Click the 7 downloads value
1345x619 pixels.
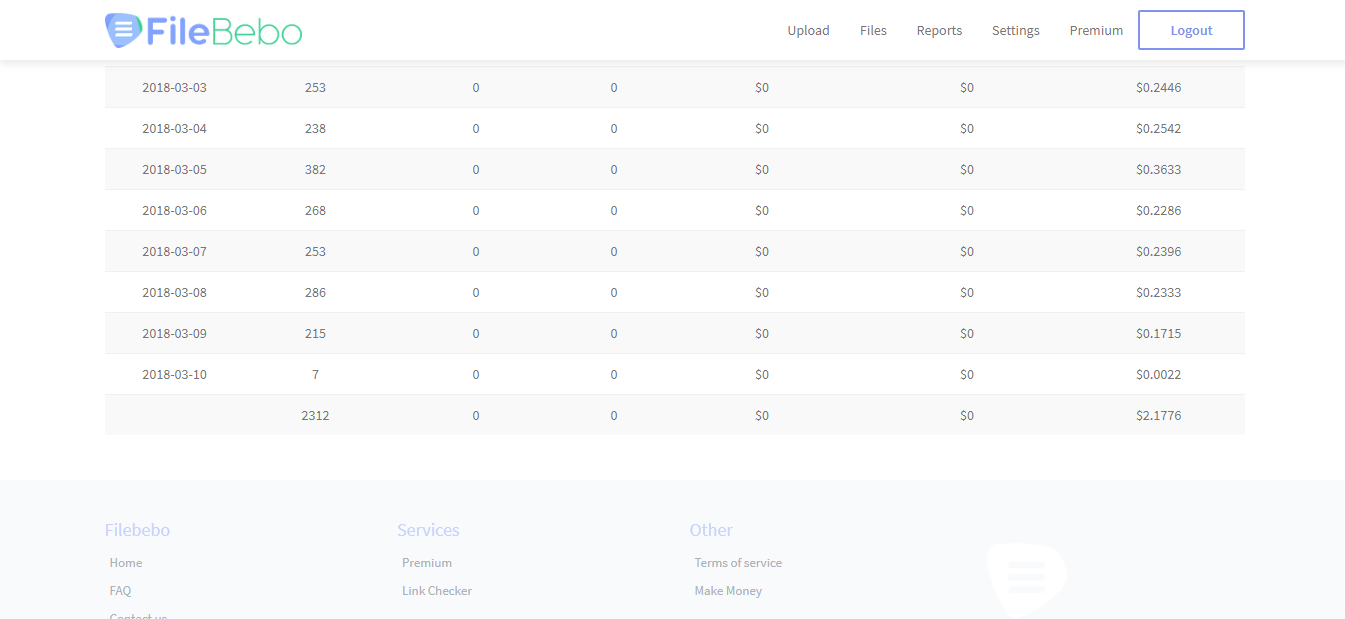(x=315, y=374)
